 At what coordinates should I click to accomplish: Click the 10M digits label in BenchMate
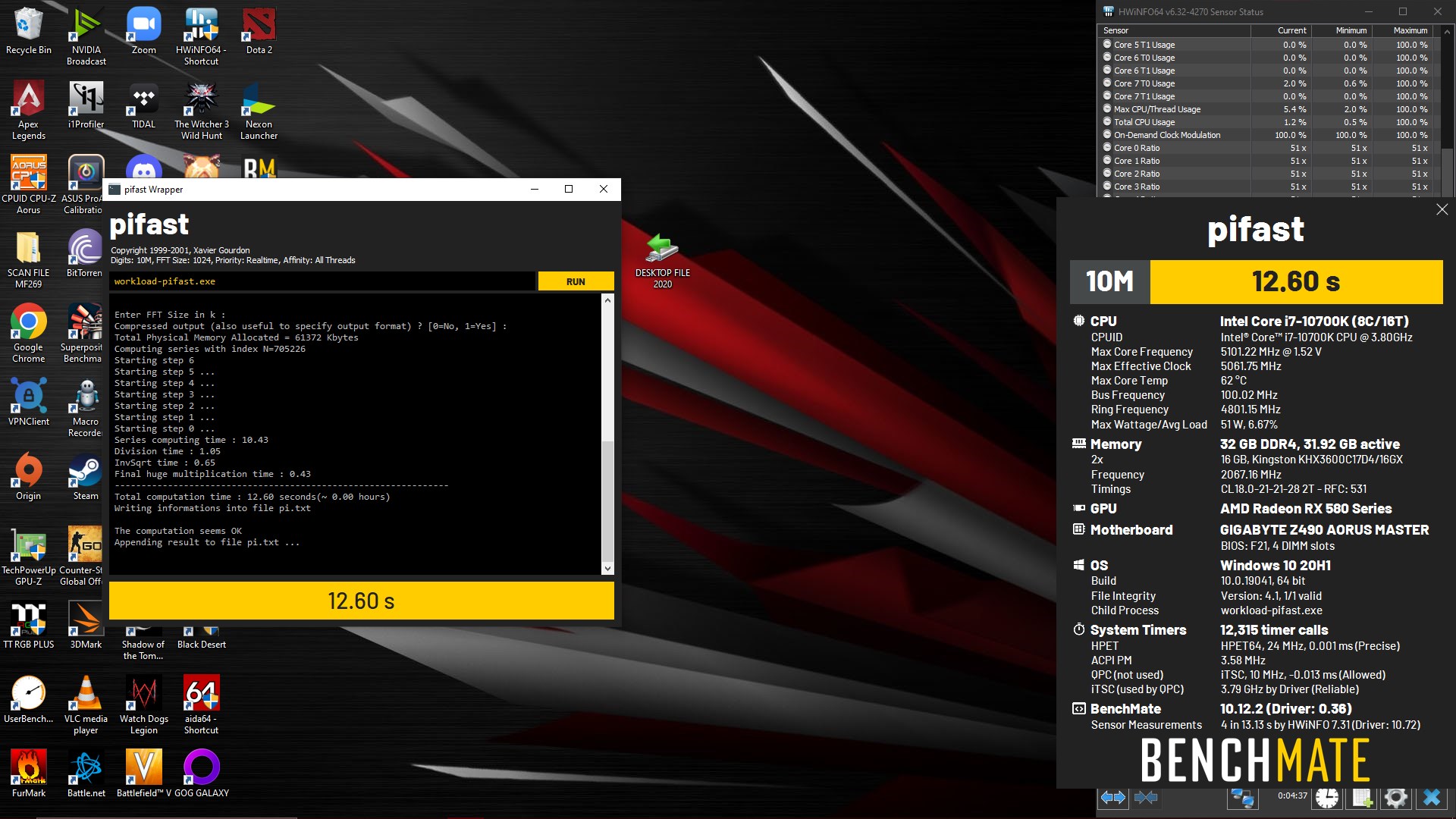(1110, 282)
